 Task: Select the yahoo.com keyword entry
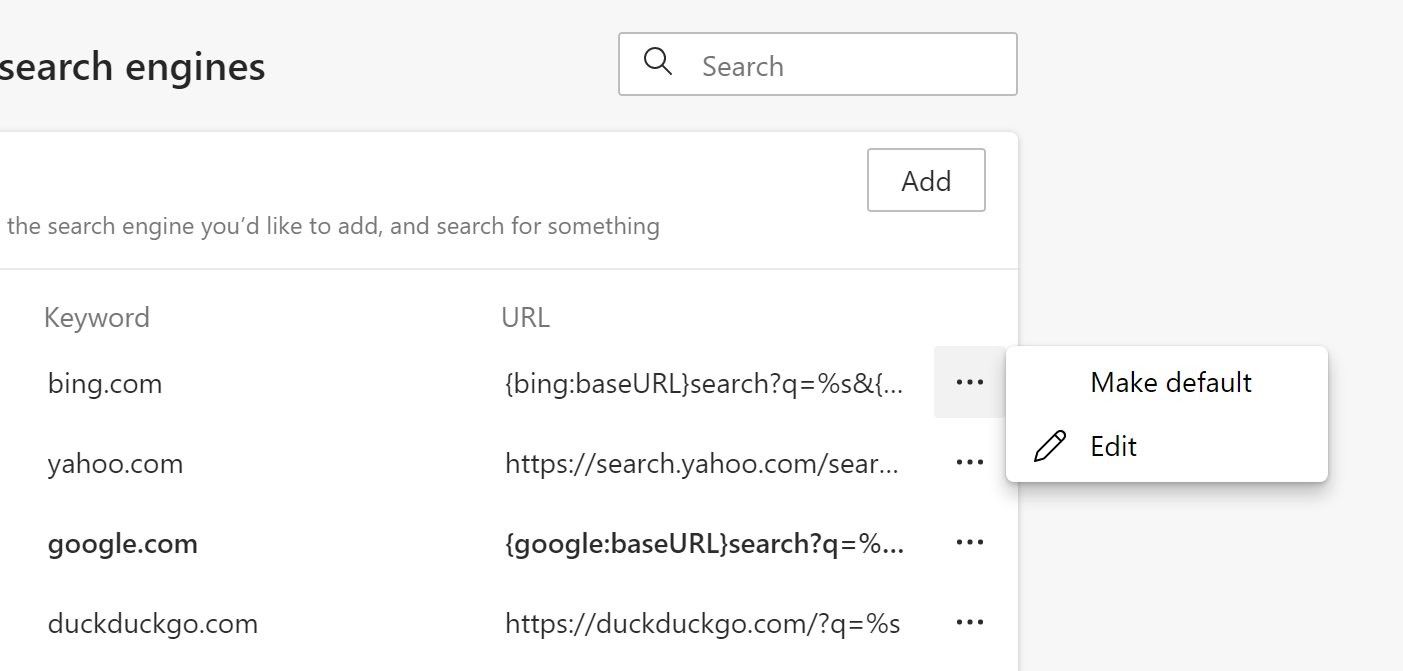[x=115, y=464]
